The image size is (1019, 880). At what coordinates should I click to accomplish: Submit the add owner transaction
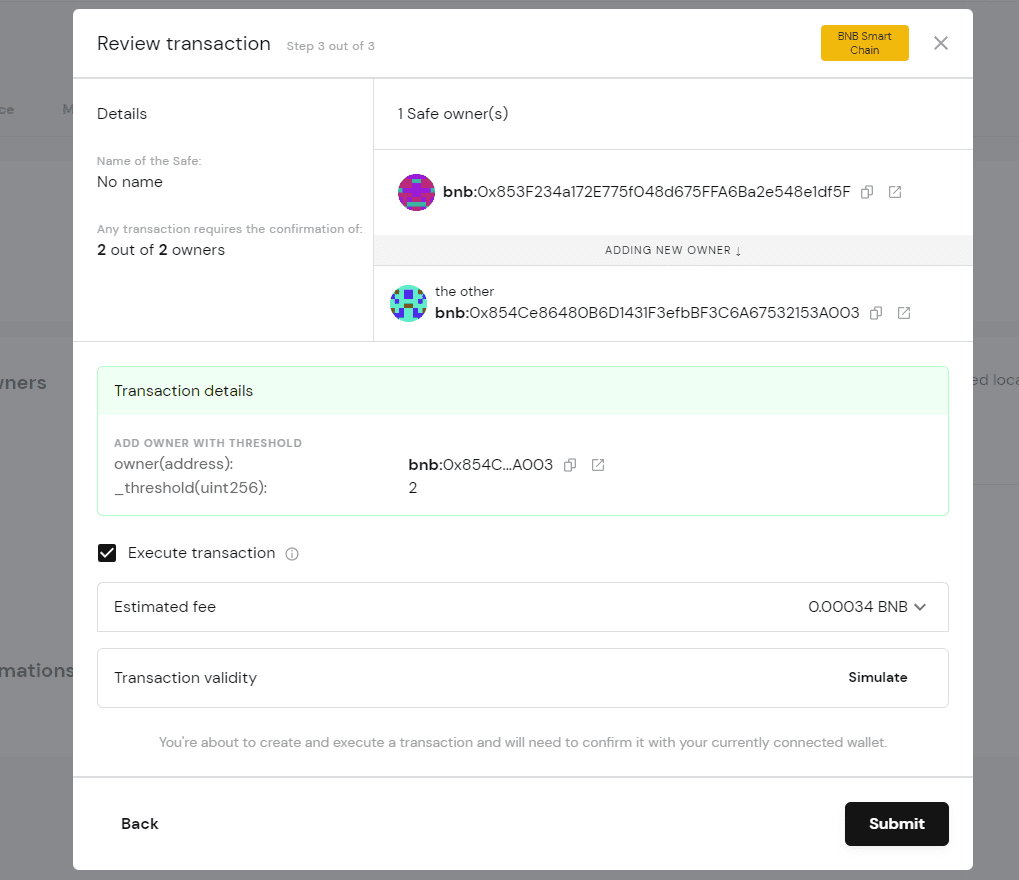click(896, 824)
